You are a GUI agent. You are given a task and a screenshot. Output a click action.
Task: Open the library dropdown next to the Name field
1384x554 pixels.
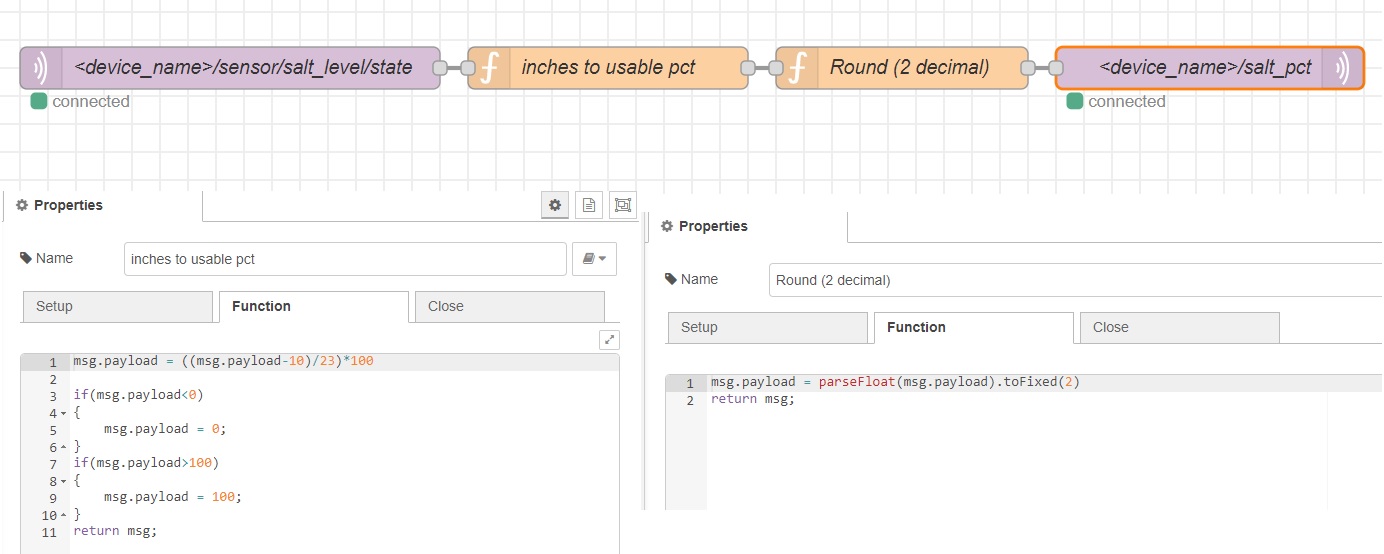coord(594,259)
